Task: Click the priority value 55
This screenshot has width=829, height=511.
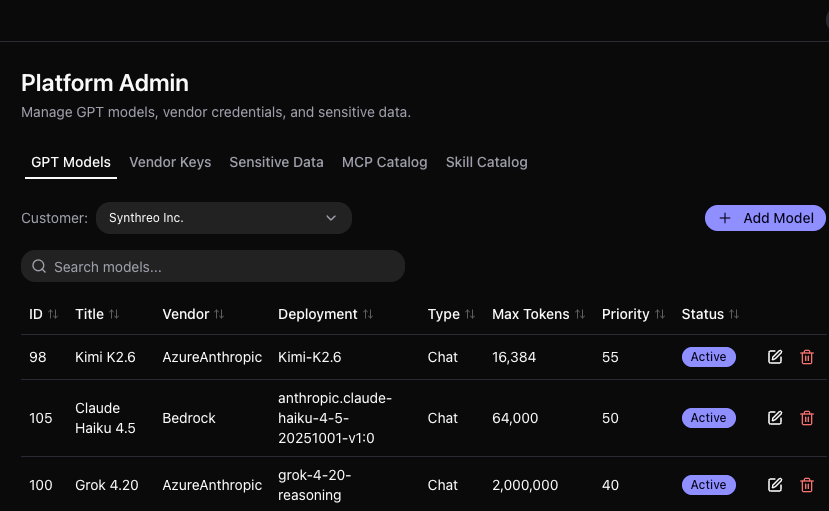Action: pos(610,357)
